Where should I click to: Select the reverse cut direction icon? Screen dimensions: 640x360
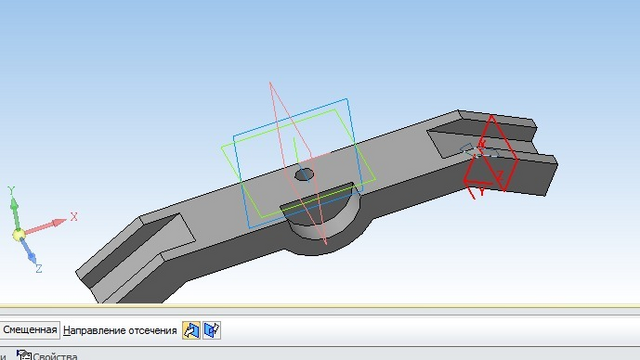point(212,330)
